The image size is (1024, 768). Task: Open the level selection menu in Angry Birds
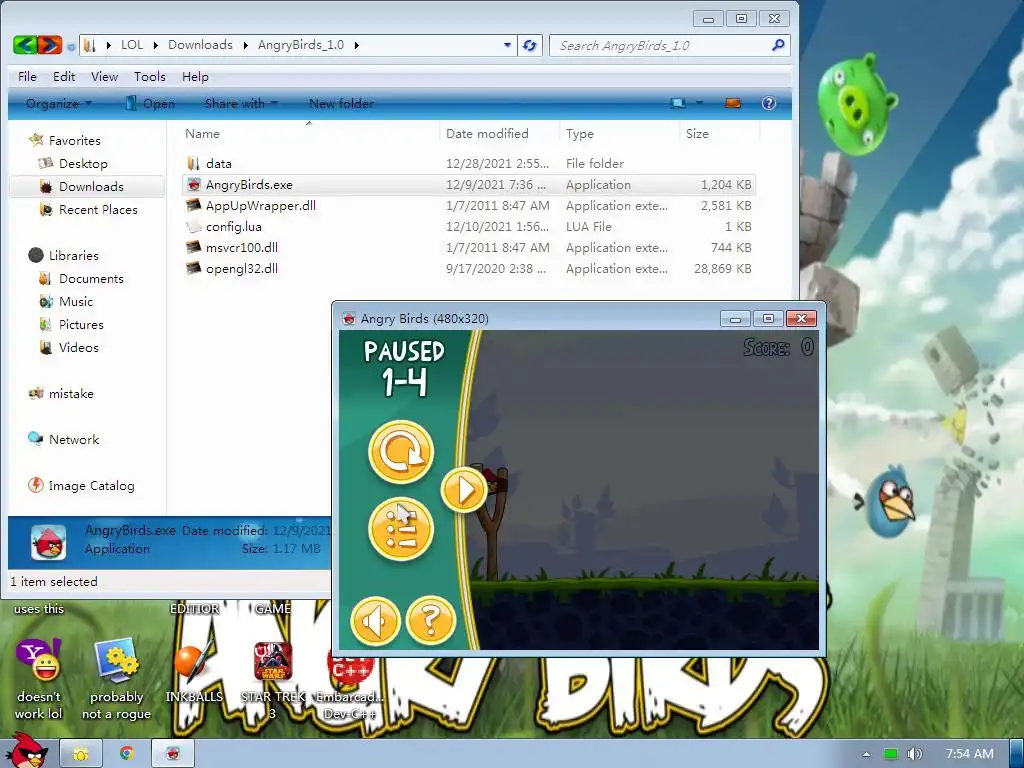coord(400,529)
